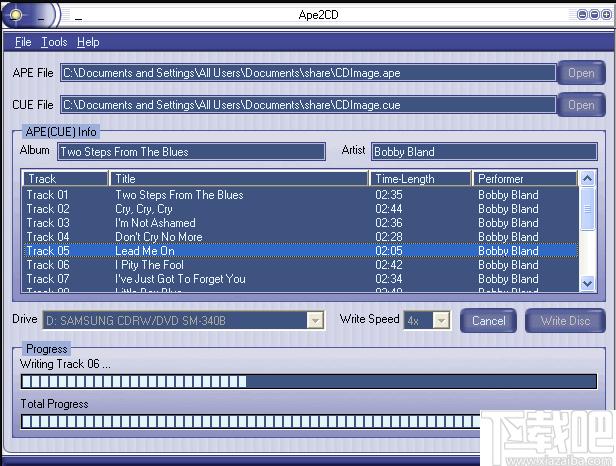Click Open button for APE File
Image resolution: width=616 pixels, height=466 pixels.
[x=581, y=73]
